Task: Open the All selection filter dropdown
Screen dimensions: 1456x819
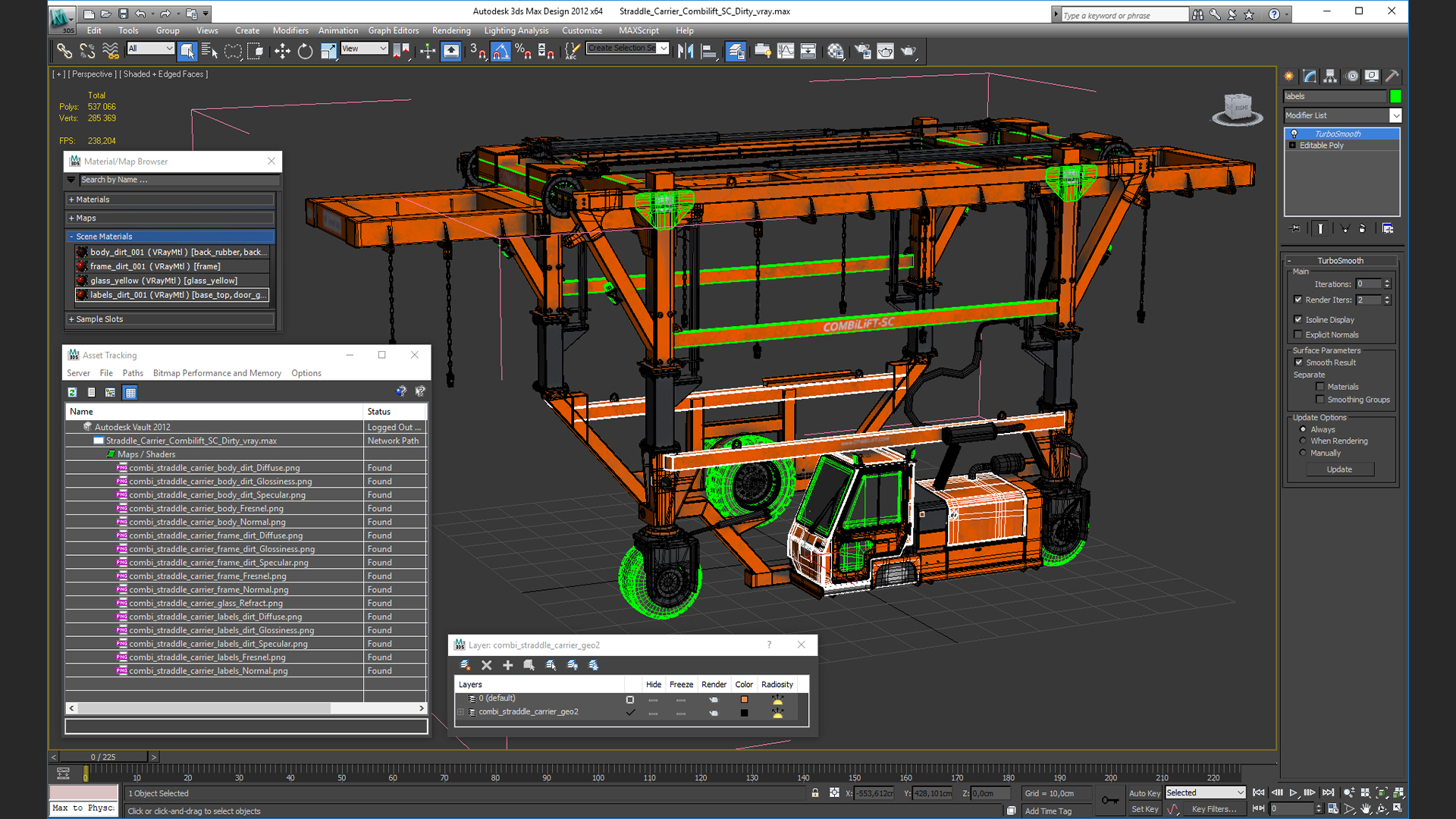Action: [x=151, y=49]
